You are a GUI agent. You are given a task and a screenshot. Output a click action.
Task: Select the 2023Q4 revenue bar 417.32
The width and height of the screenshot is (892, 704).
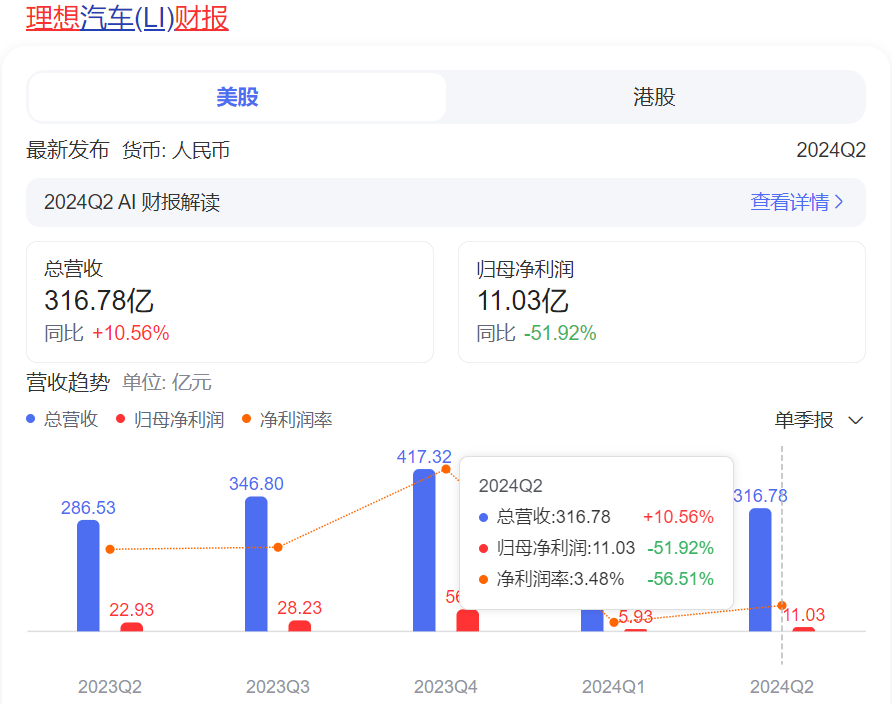pos(424,550)
